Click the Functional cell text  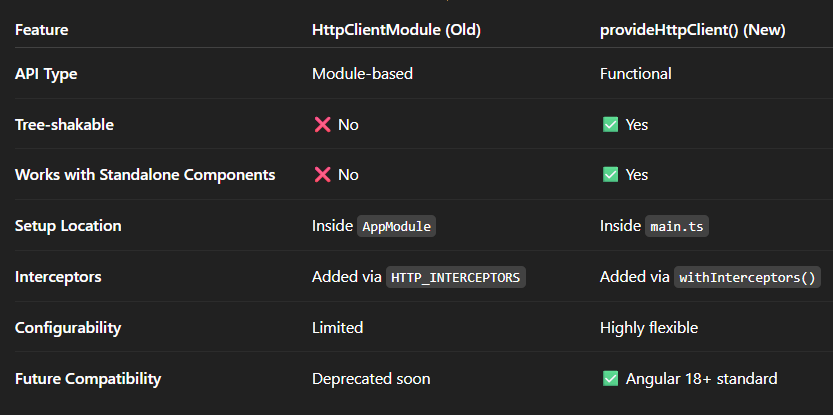coord(636,73)
